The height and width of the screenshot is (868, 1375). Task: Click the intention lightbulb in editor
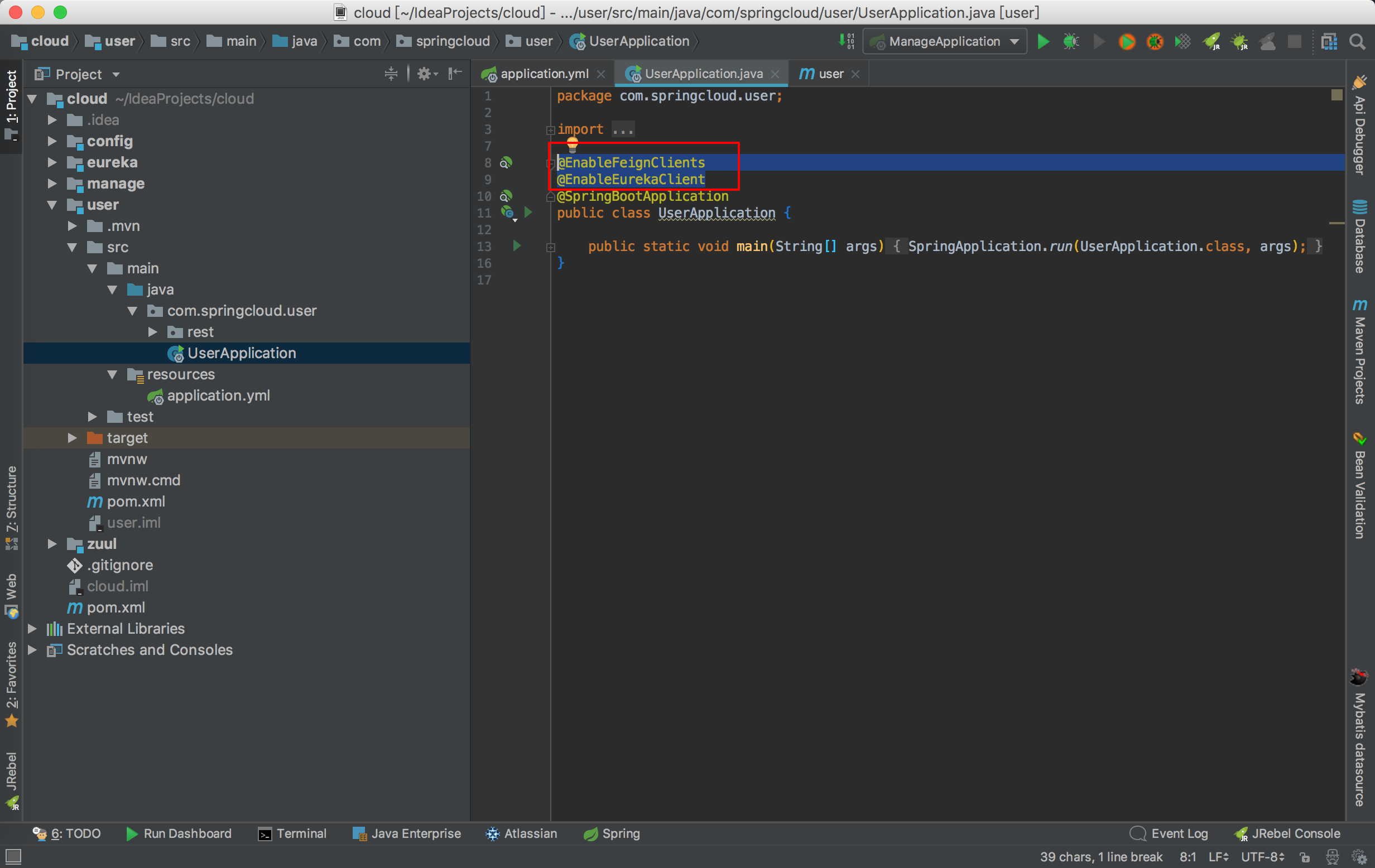pos(572,145)
